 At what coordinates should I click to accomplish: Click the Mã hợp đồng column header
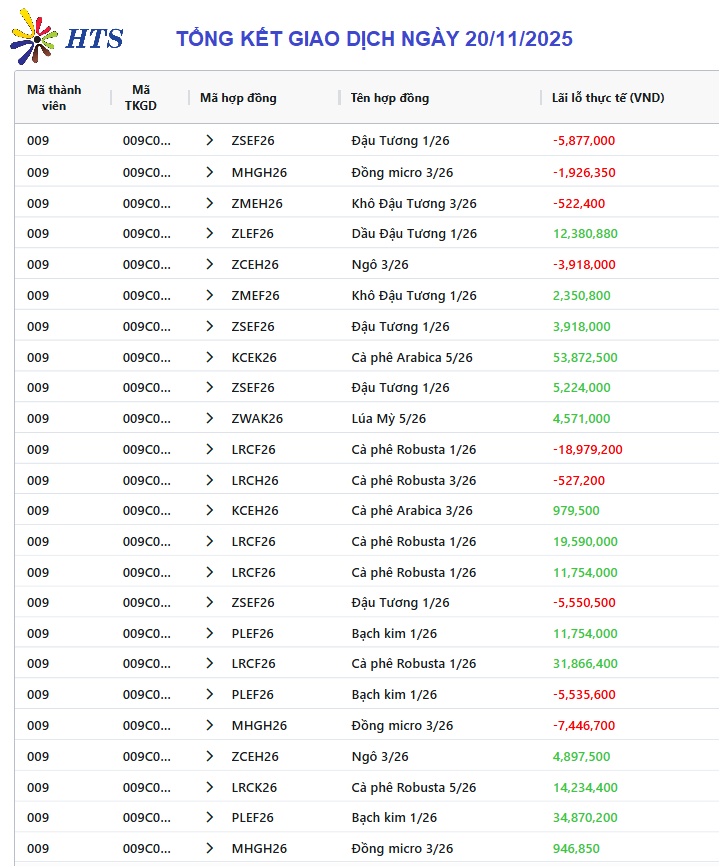coord(238,98)
